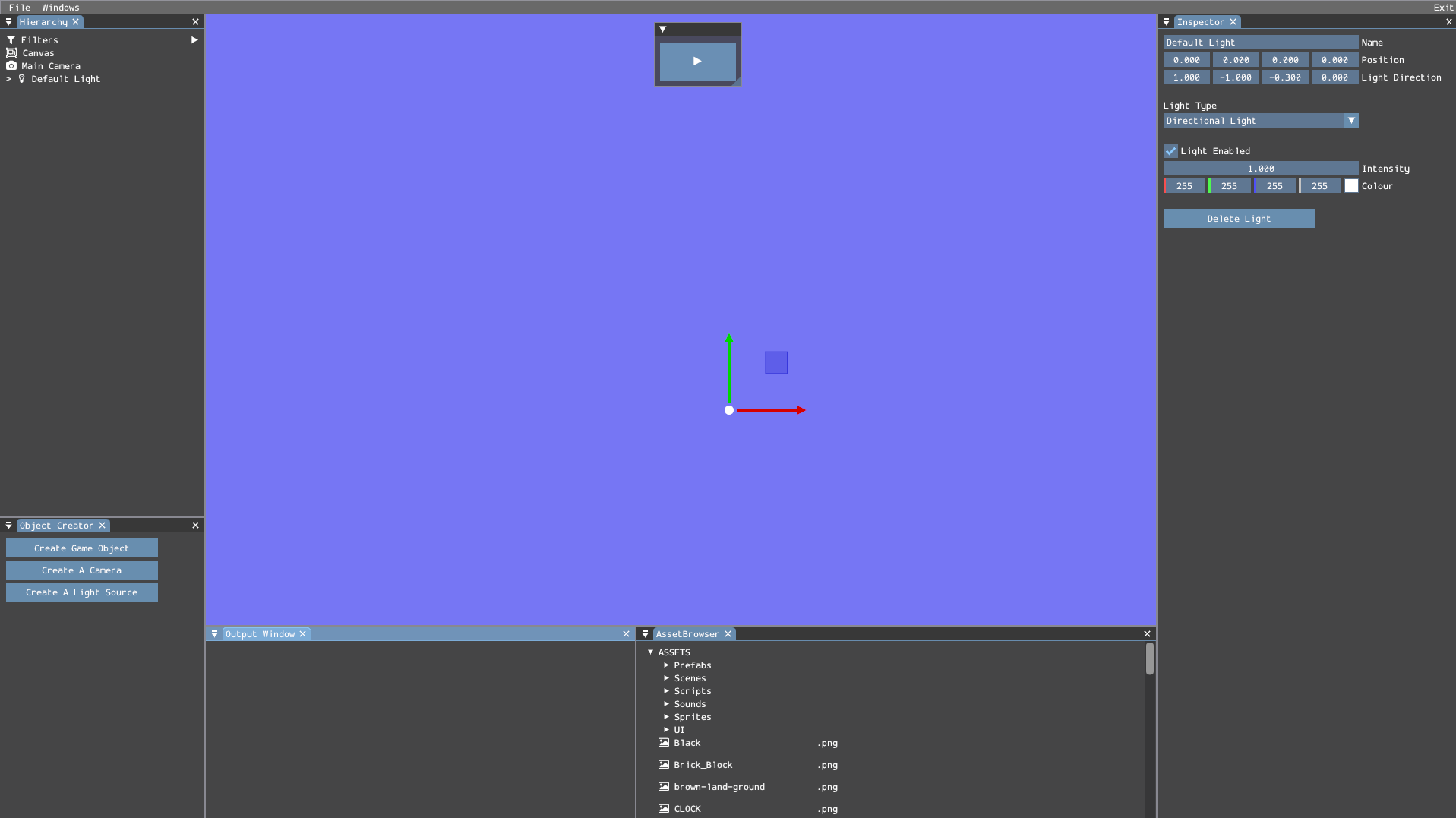This screenshot has width=1456, height=818.
Task: Expand the Scripts folder
Action: click(666, 690)
